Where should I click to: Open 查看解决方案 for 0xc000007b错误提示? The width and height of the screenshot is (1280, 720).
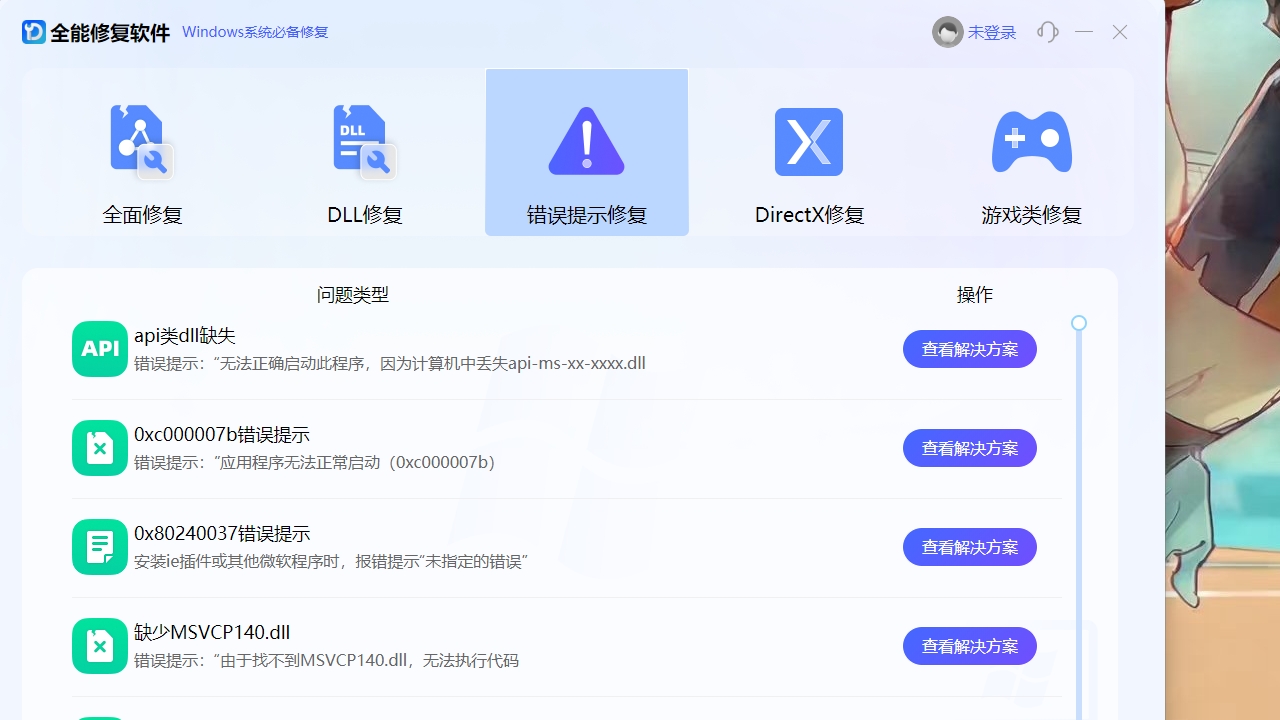point(969,447)
